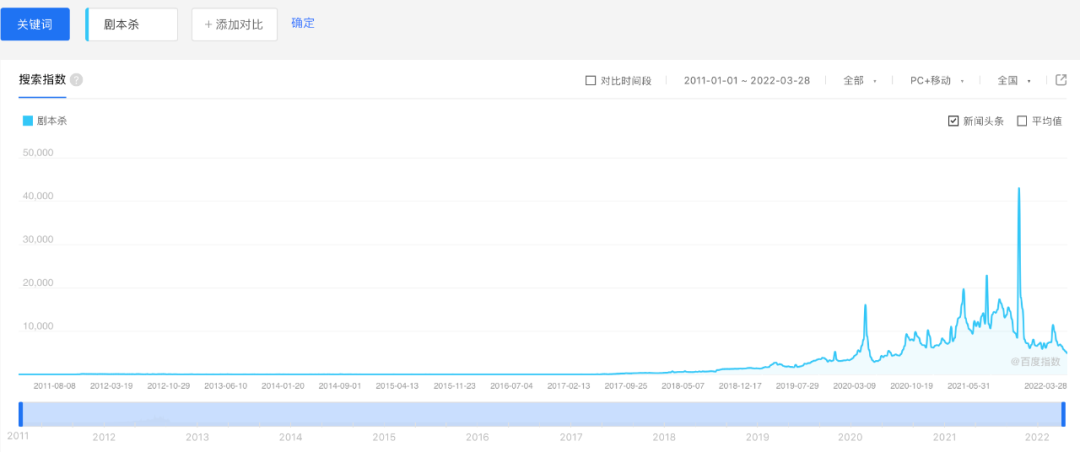1080x452 pixels.
Task: Click the right handle of the timeline slider
Action: pos(1063,414)
